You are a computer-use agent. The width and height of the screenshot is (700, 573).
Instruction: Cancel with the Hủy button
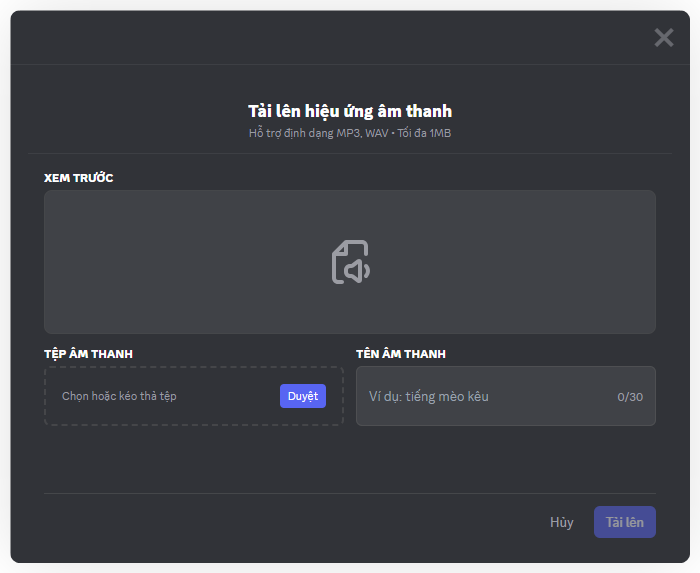[561, 522]
